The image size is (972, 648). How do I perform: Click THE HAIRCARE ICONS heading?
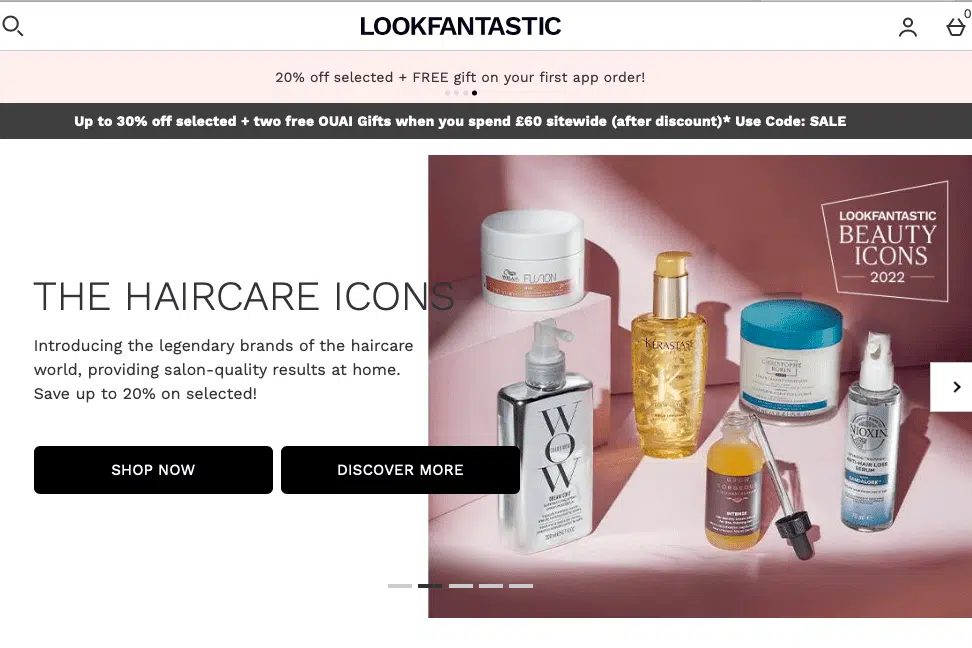244,296
